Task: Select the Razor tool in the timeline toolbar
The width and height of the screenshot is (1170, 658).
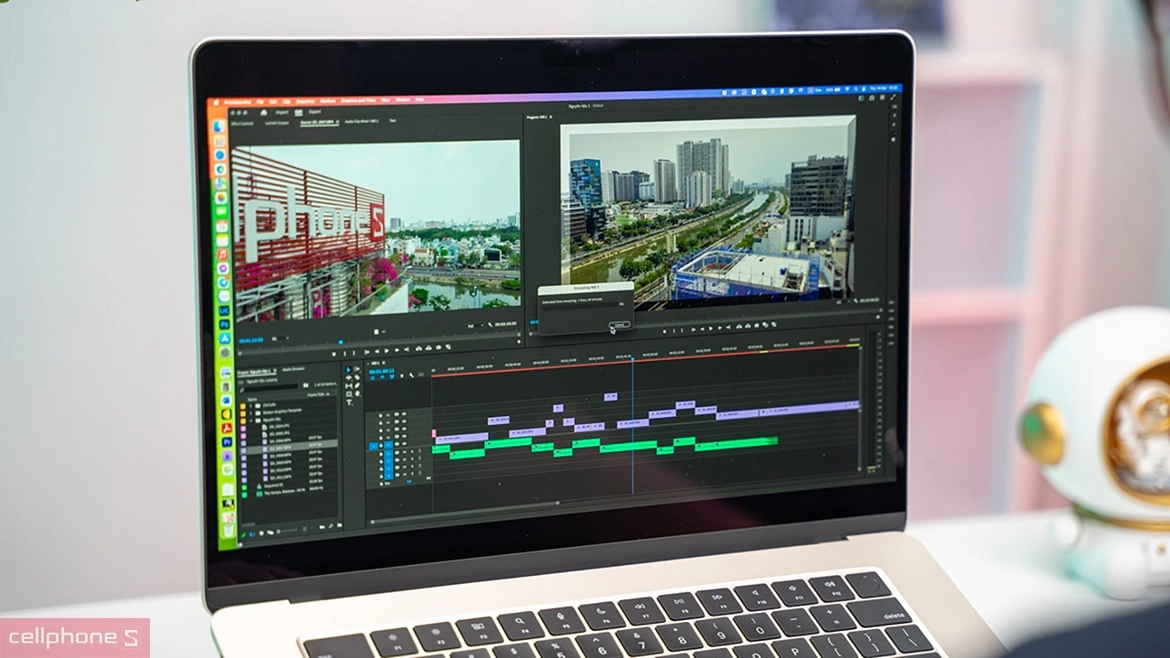Action: [355, 378]
